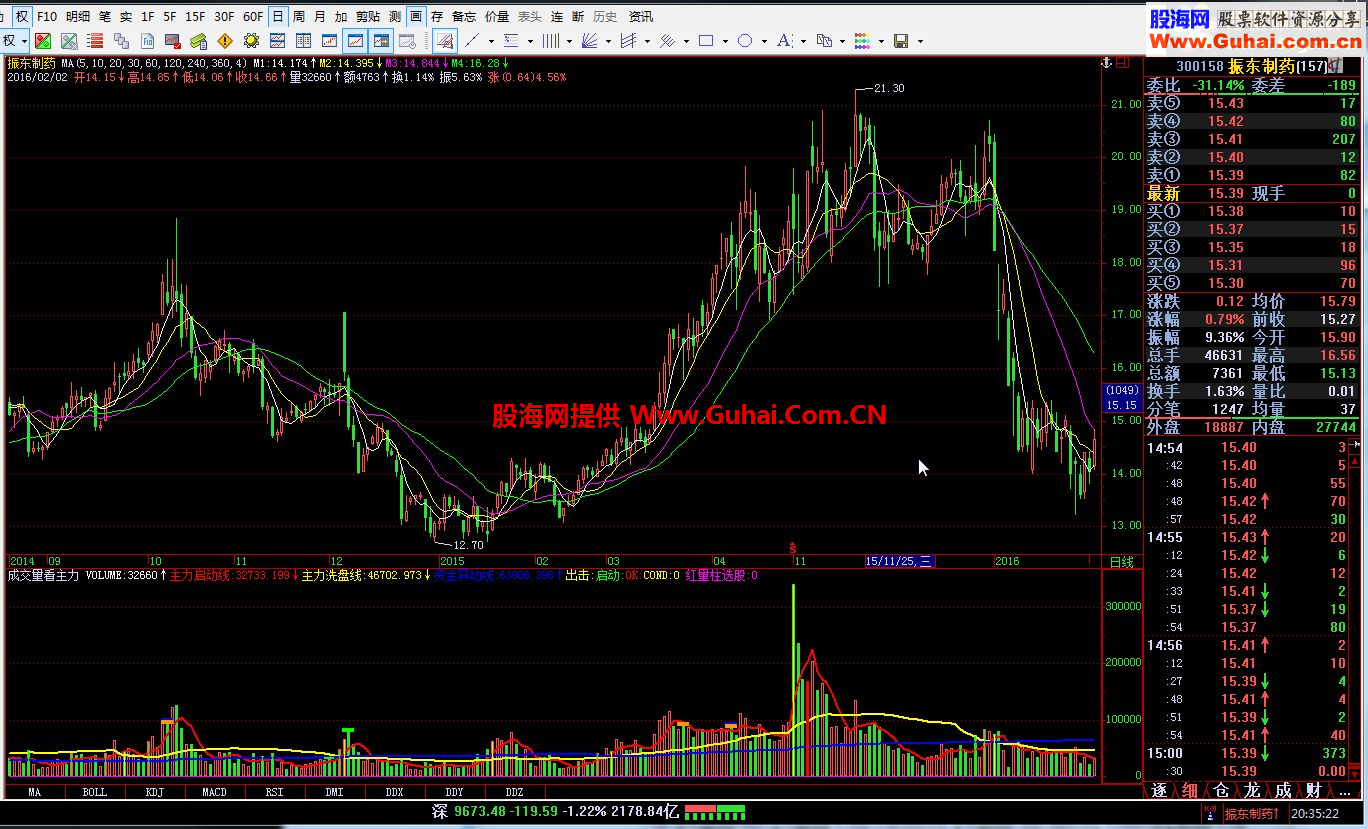
Task: Switch to 周 weekly period
Action: click(299, 16)
